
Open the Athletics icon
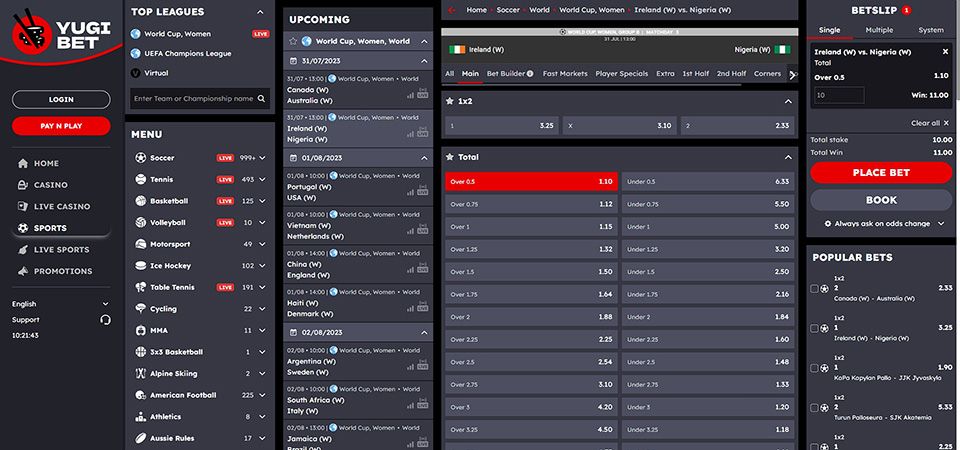(x=140, y=416)
